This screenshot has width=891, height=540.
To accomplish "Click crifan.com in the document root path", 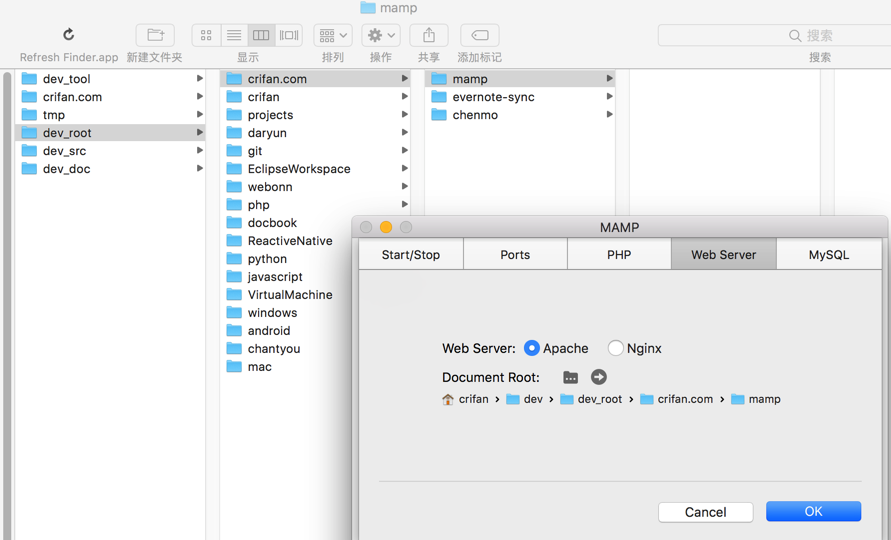I will pyautogui.click(x=676, y=399).
